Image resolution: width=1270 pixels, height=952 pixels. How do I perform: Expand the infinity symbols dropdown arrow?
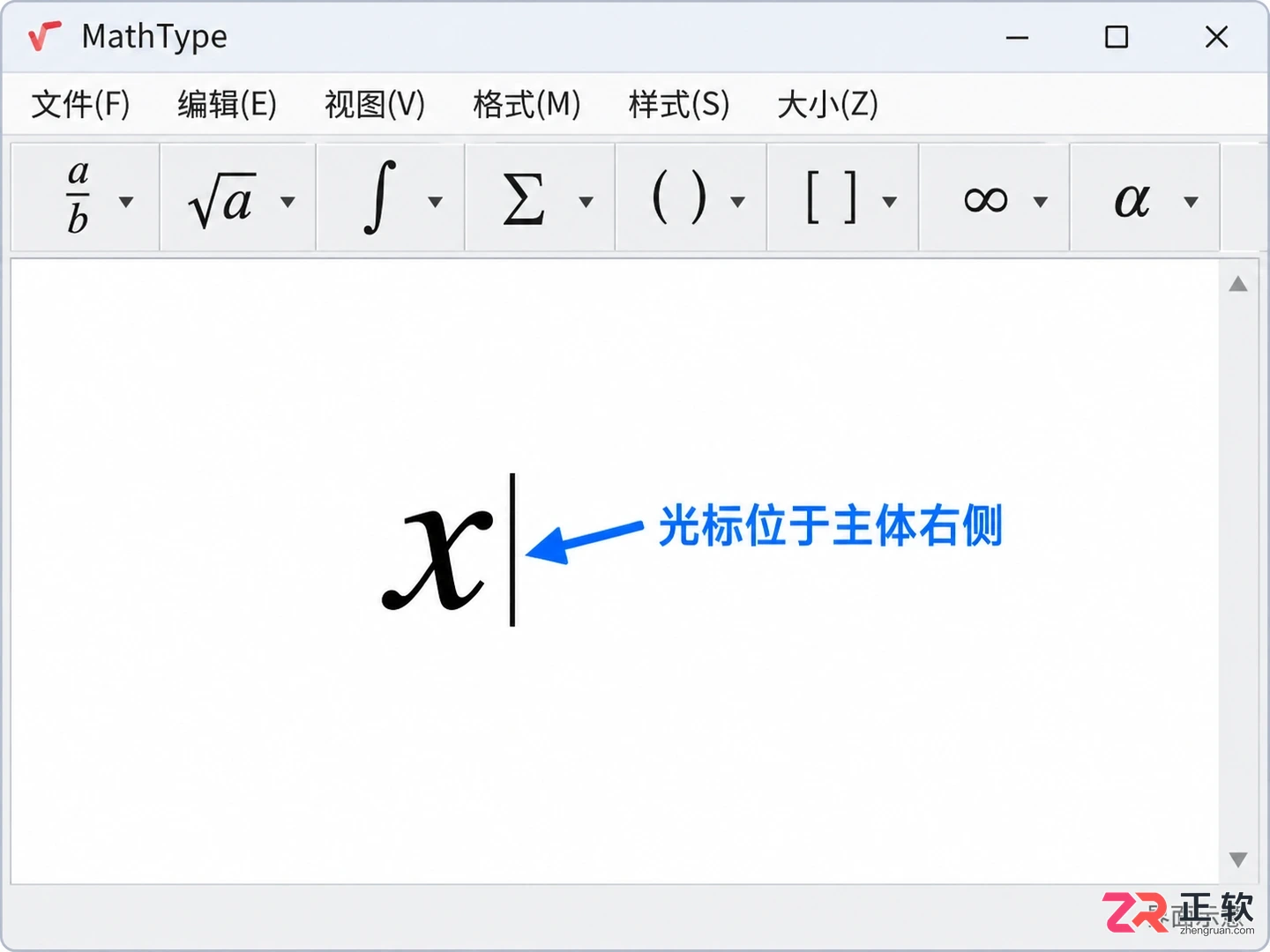coord(1041,202)
